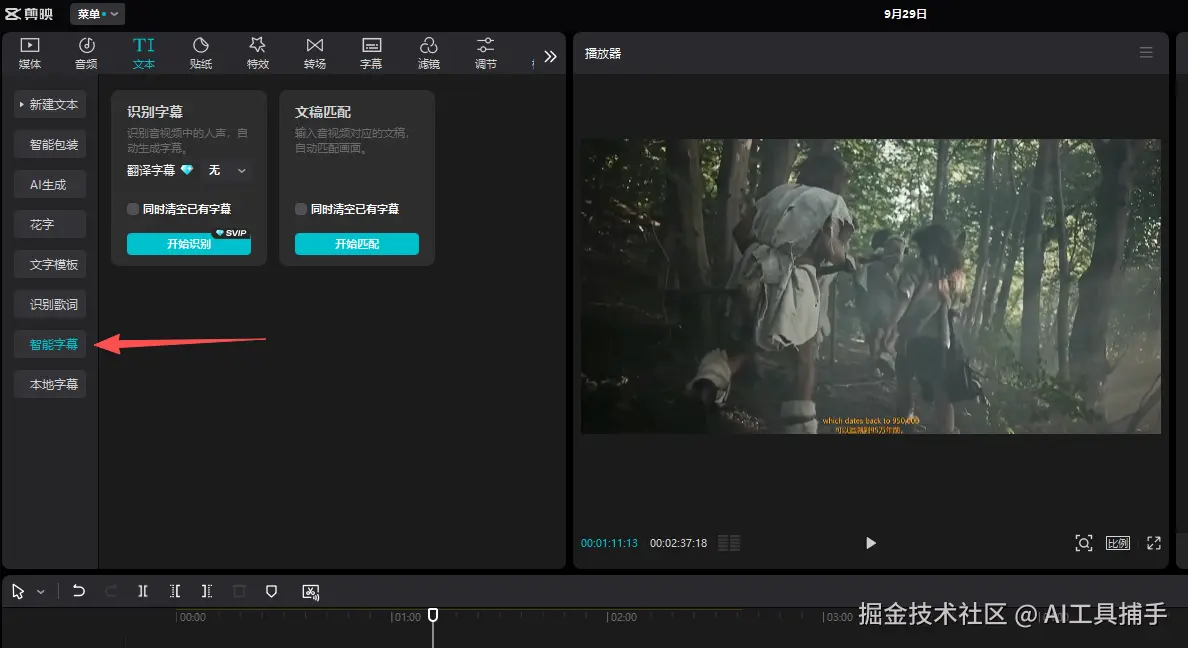1188x648 pixels.
Task: Click the total duration 00:02:37:18
Action: [678, 543]
